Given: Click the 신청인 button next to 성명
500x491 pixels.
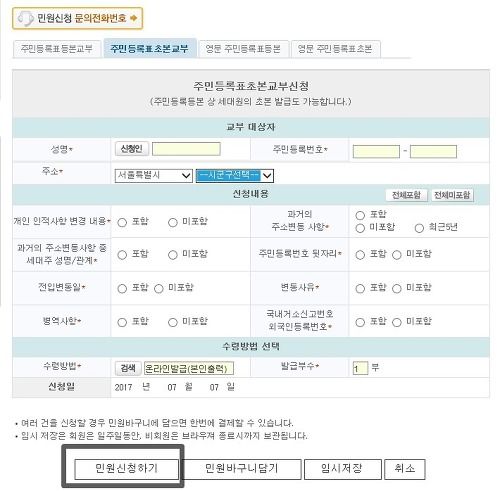Looking at the screenshot, I should tap(131, 149).
